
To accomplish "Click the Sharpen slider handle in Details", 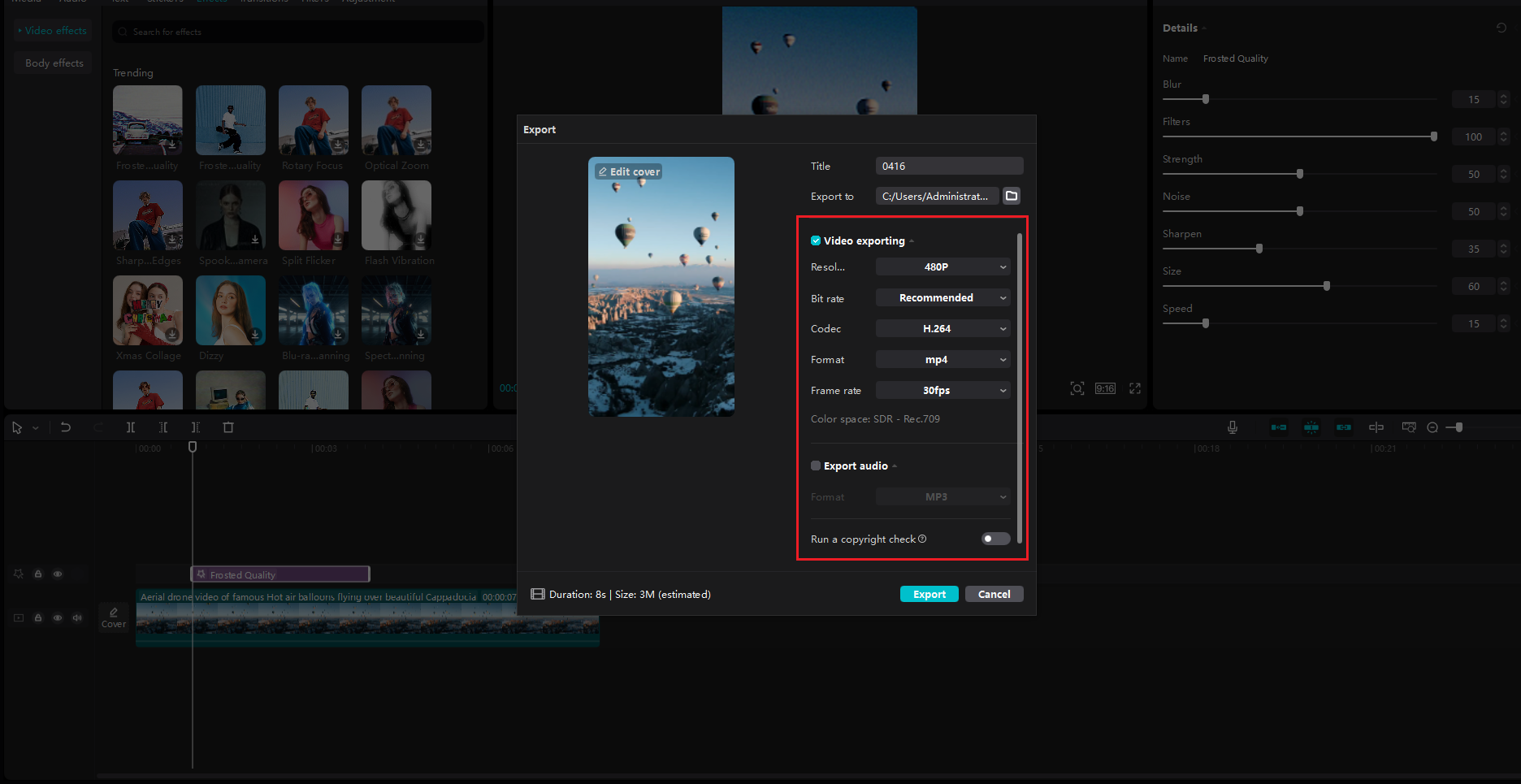I will point(1260,249).
